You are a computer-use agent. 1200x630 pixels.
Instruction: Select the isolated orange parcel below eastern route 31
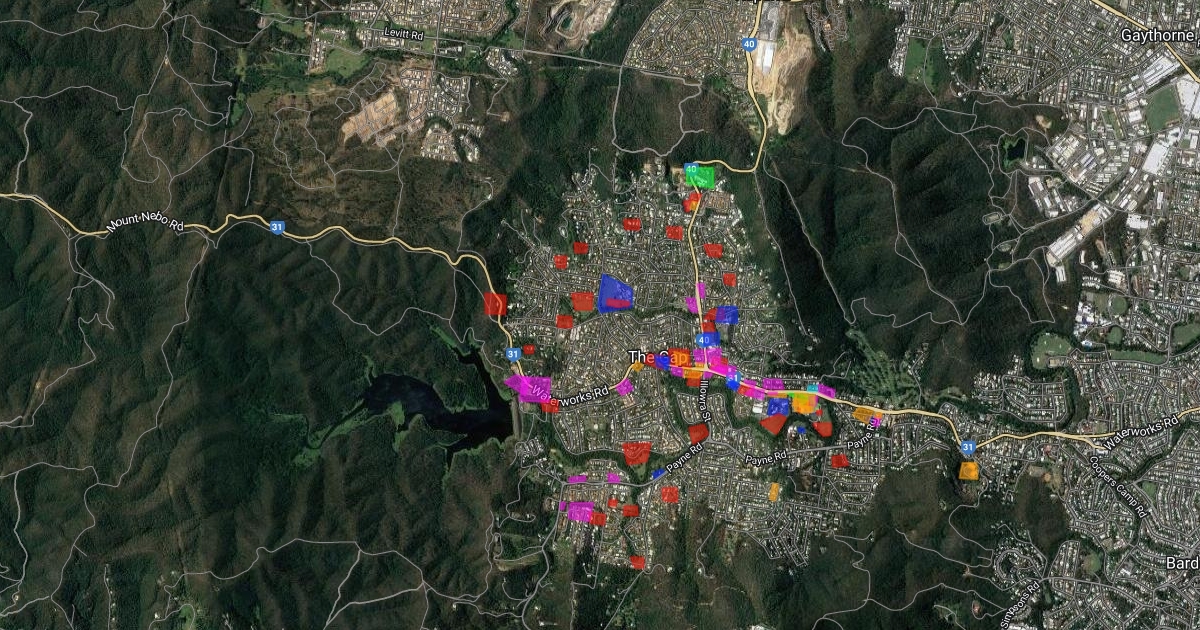(x=968, y=470)
